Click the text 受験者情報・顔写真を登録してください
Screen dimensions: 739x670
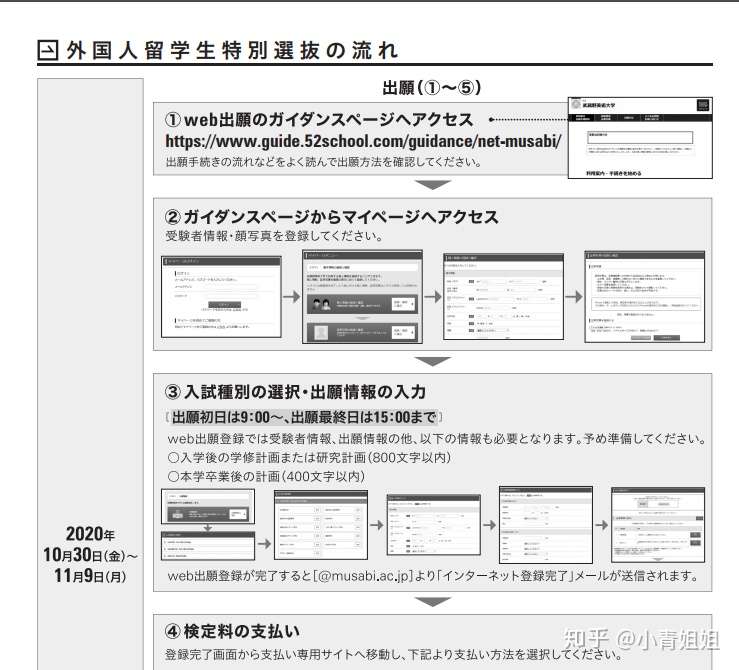(274, 236)
